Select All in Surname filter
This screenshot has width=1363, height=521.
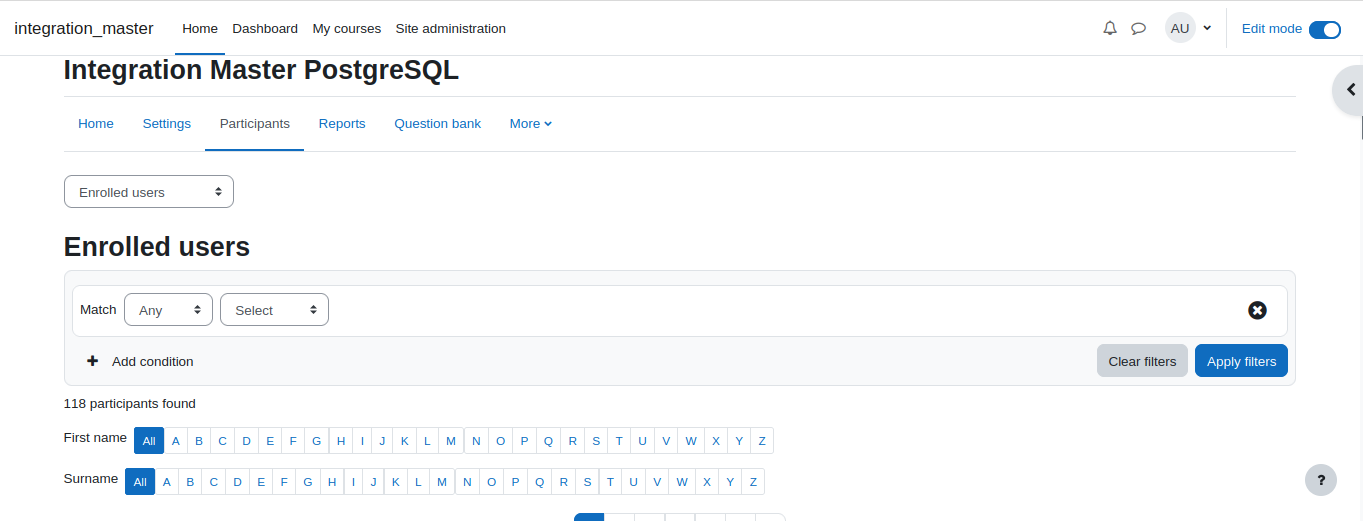(x=140, y=482)
